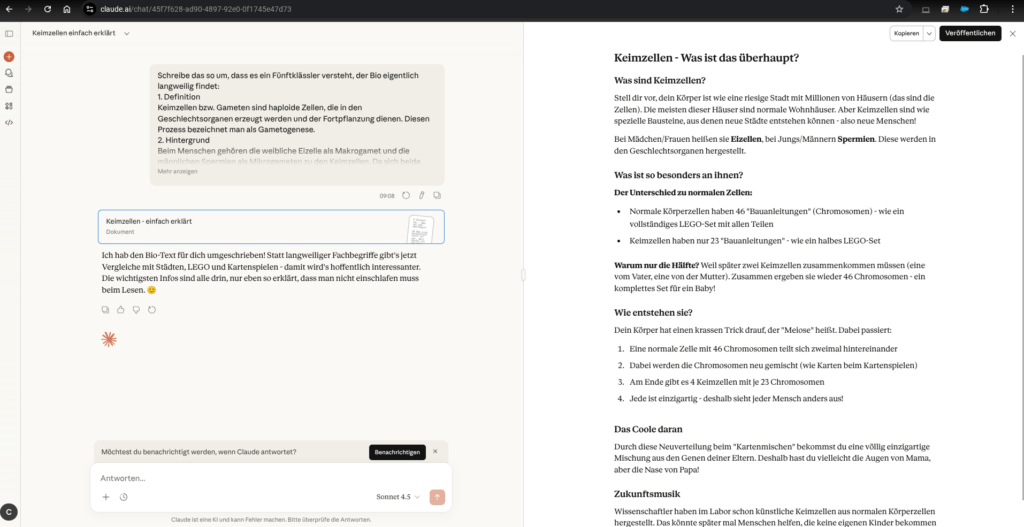The height and width of the screenshot is (527, 1024).
Task: Open the code icon in the sidebar
Action: (9, 122)
